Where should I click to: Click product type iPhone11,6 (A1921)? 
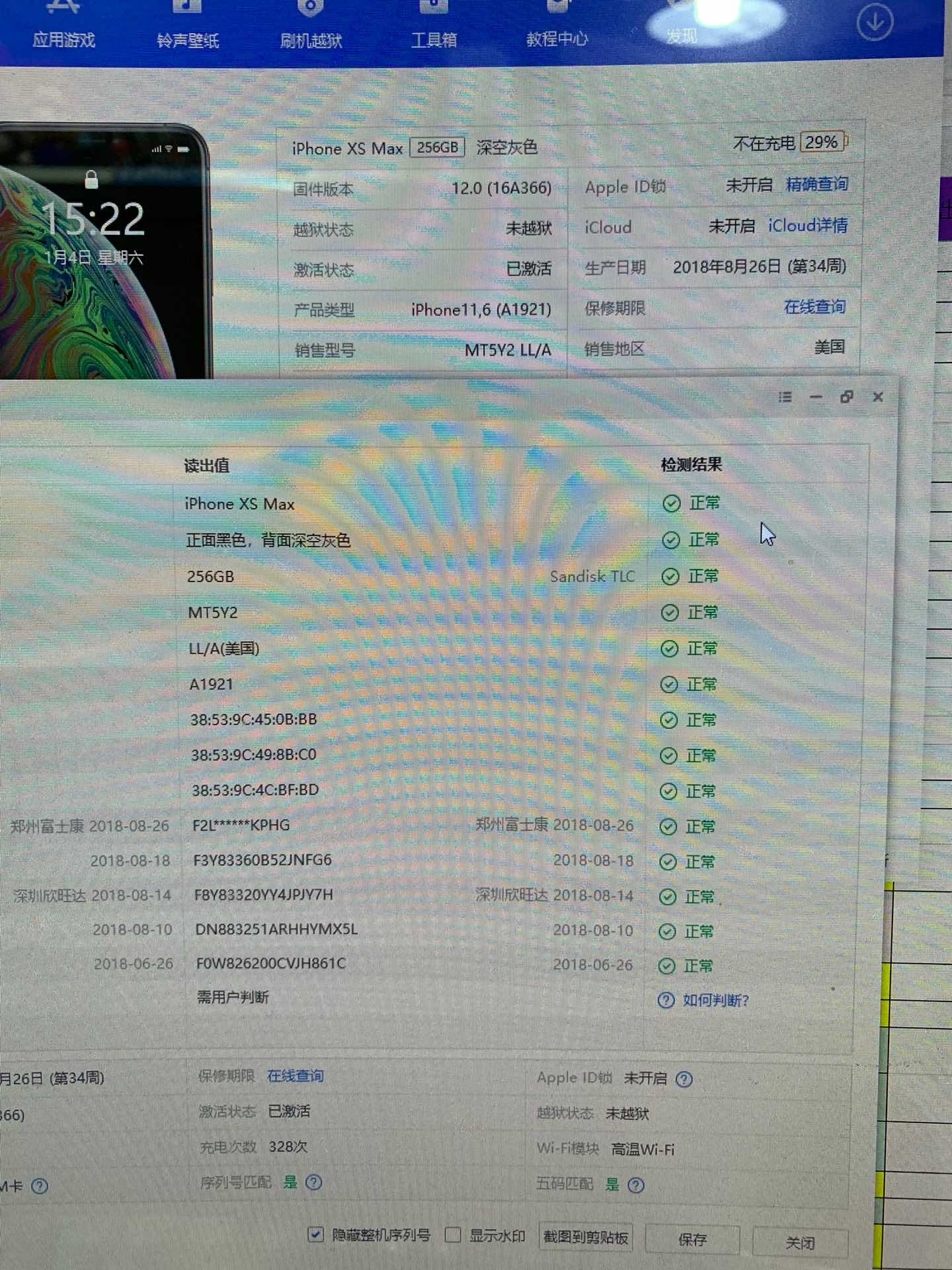coord(481,309)
